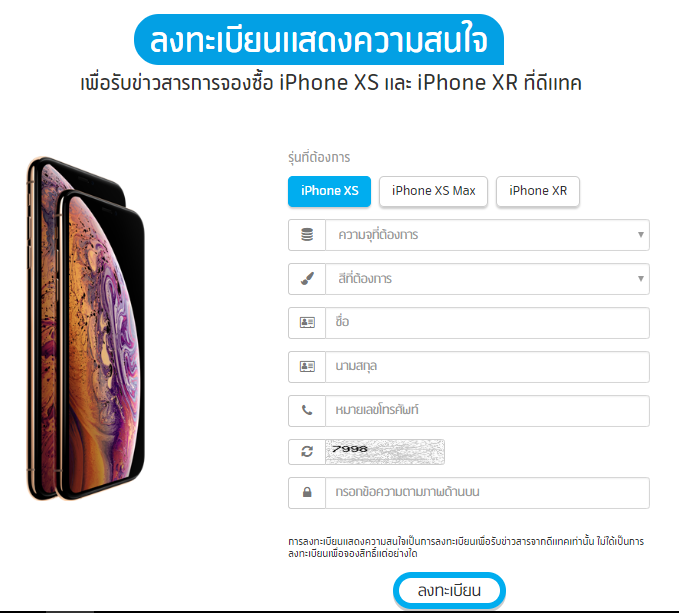This screenshot has width=679, height=613.
Task: Submit the form with ลงทะเบียน button
Action: [x=449, y=590]
